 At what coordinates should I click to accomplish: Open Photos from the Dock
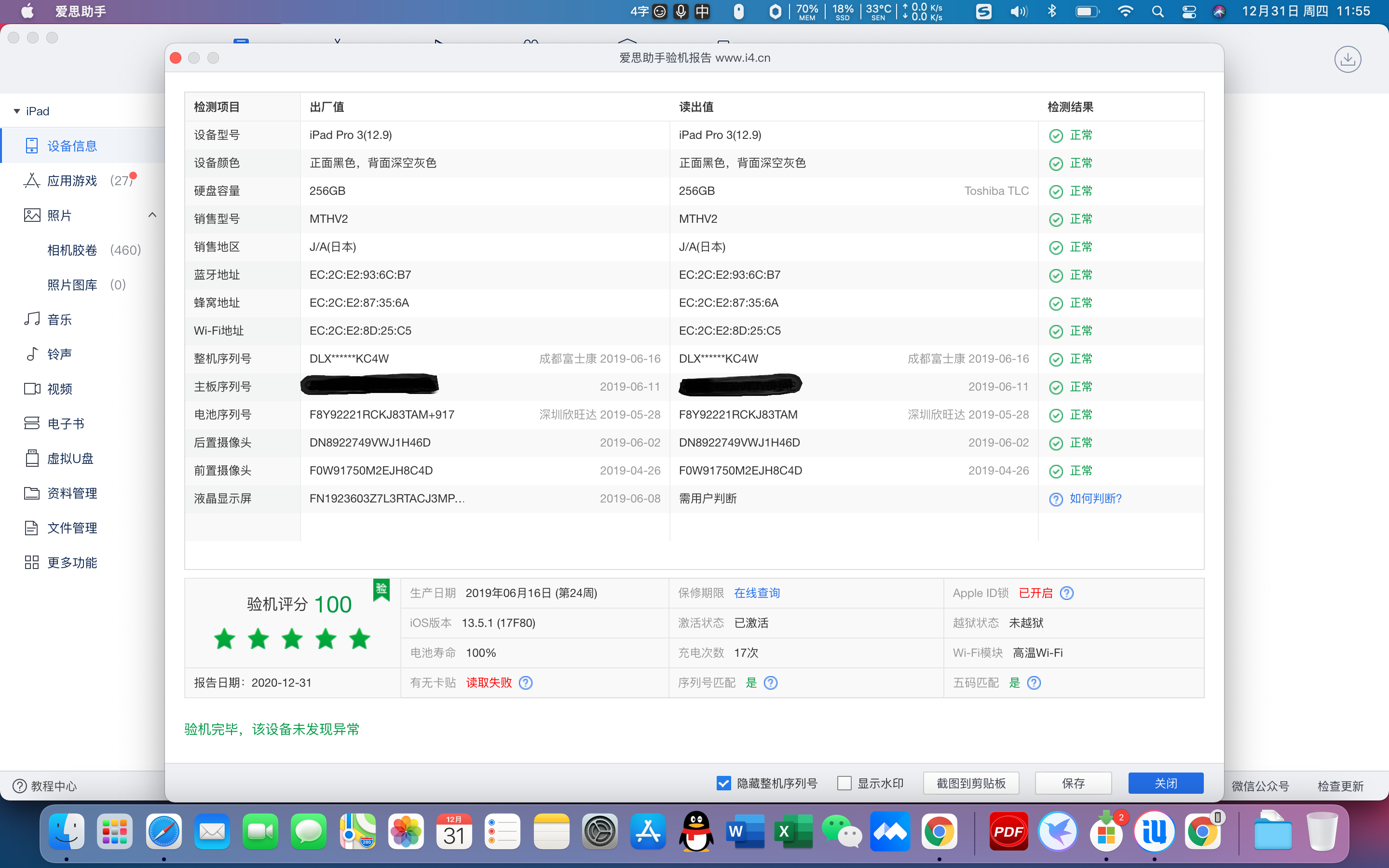pos(406,831)
